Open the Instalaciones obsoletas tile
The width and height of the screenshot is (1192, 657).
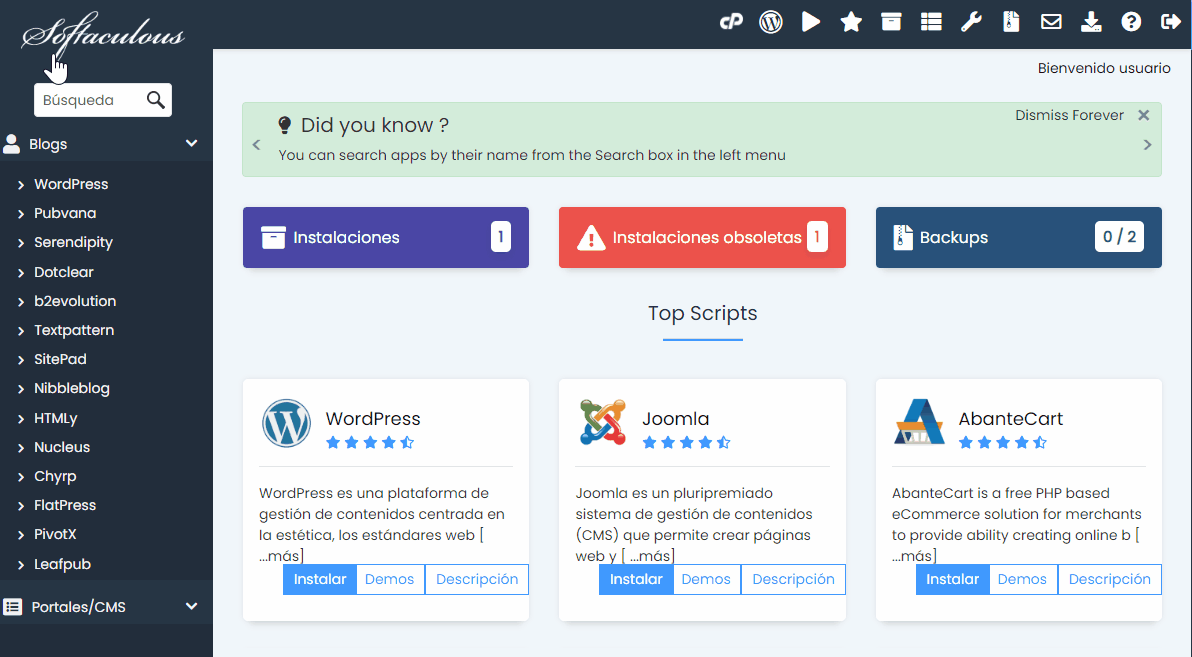[x=702, y=237]
